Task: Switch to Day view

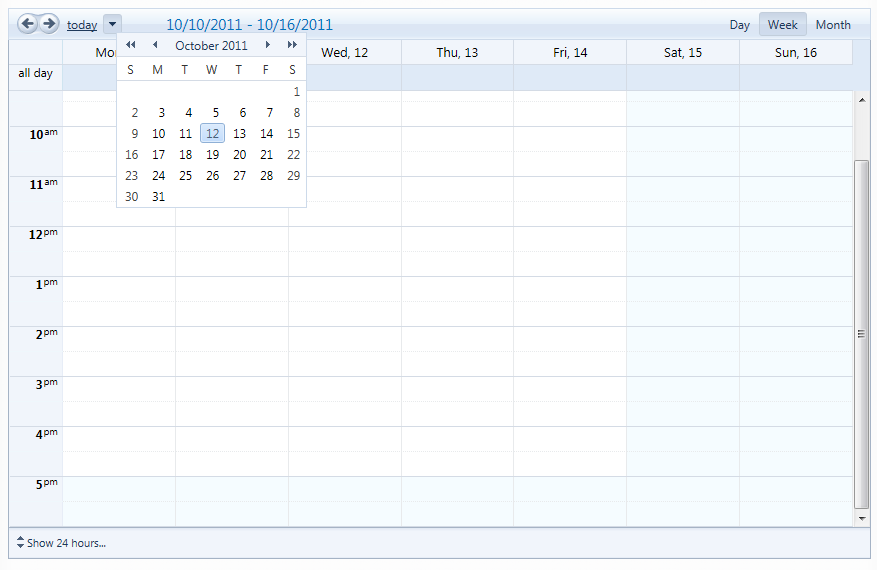Action: pyautogui.click(x=739, y=25)
